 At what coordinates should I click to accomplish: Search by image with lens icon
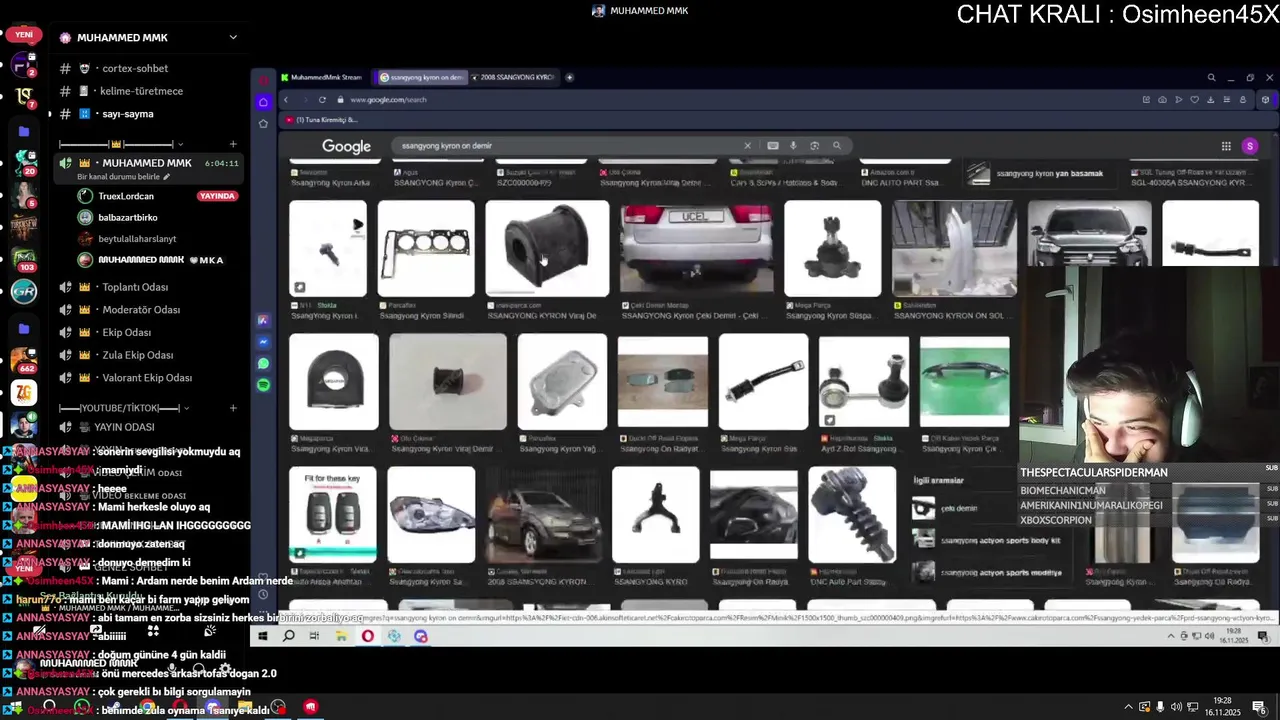(814, 146)
